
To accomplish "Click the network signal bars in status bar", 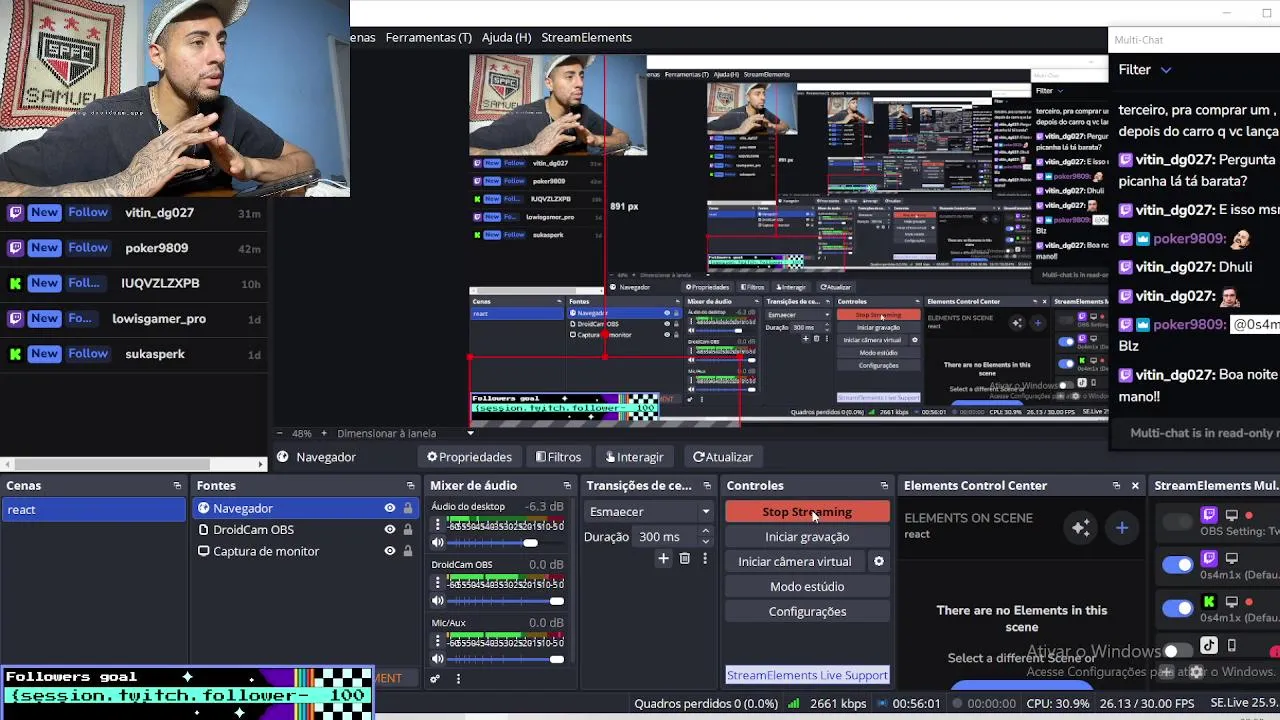I will coord(794,704).
